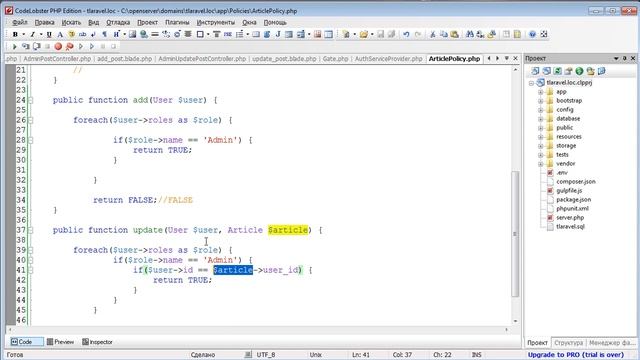Click the green globe icon in Project panel

tap(579, 71)
